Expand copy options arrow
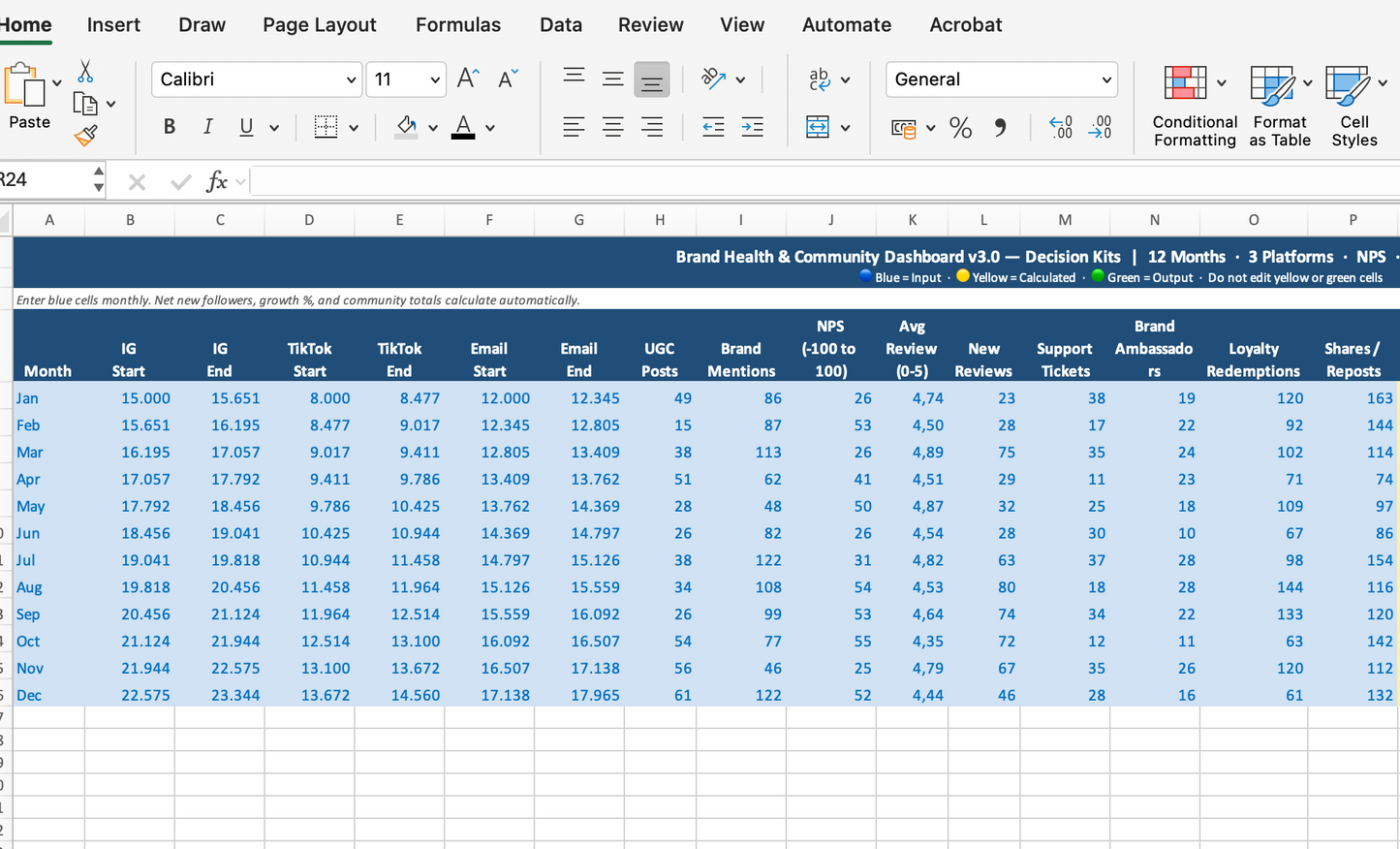1400x849 pixels. [110, 104]
